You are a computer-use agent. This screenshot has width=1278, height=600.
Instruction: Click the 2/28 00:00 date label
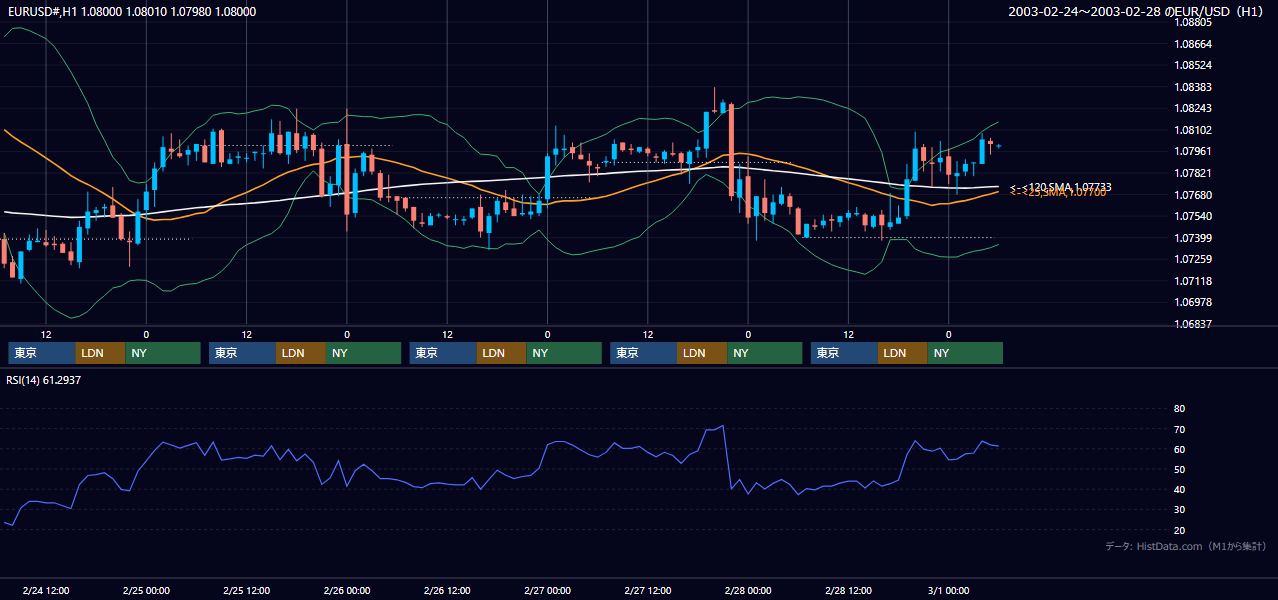[x=747, y=590]
